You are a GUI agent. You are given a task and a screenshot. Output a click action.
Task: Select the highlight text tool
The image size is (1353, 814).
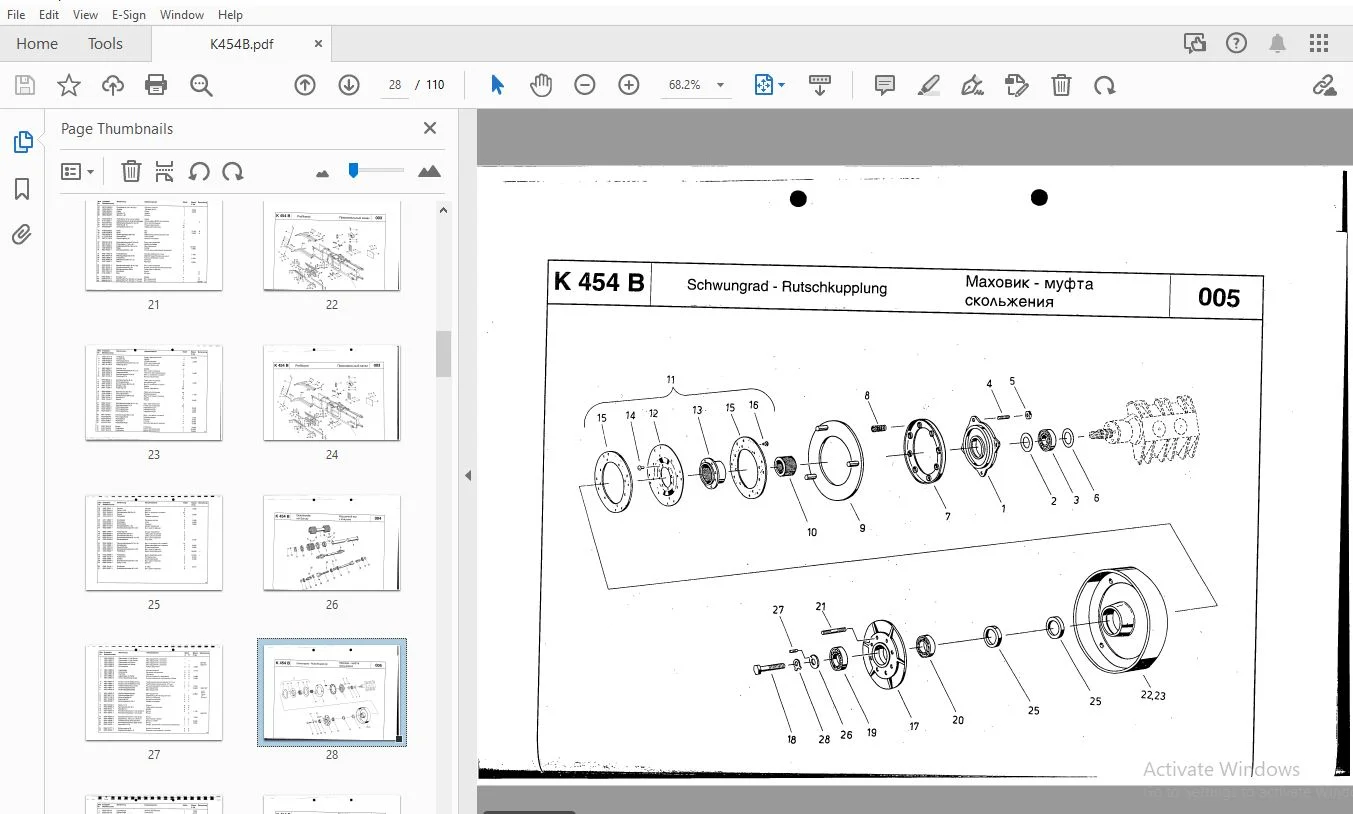tap(929, 86)
